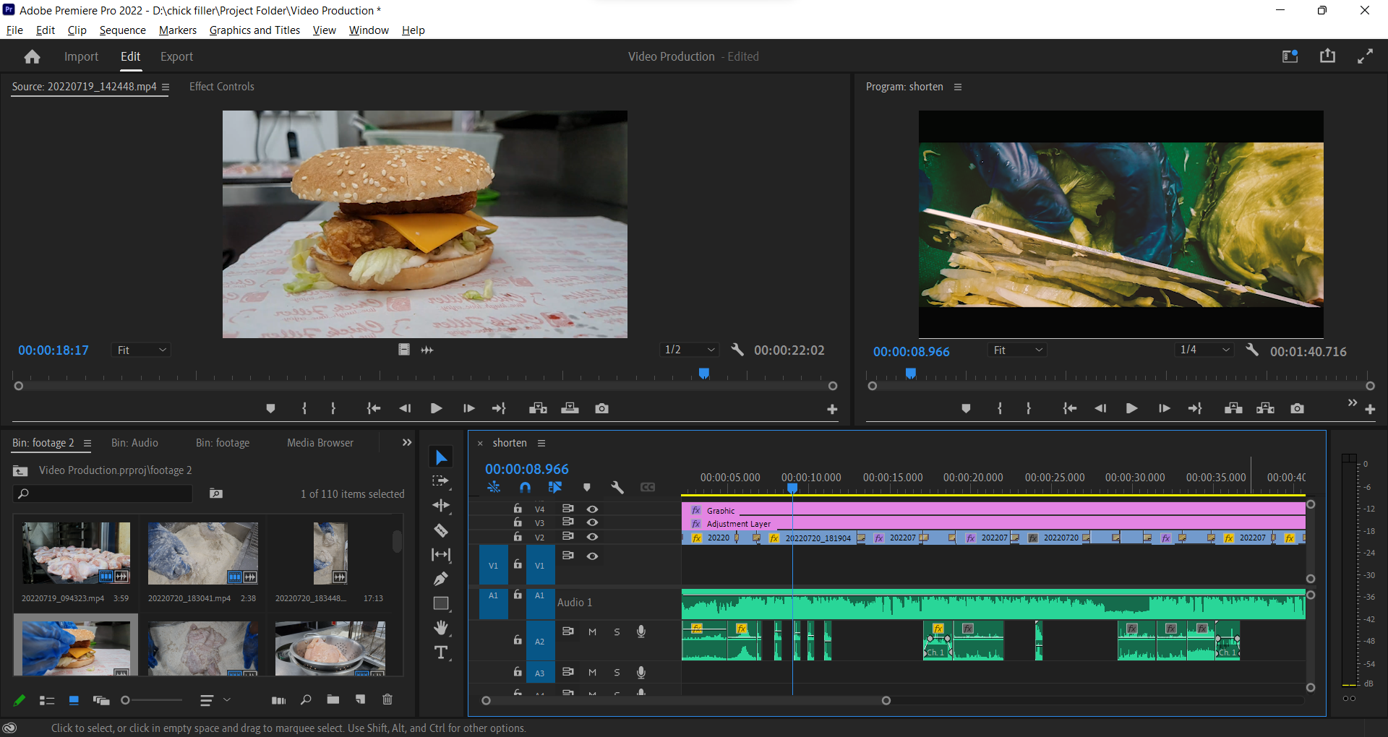Mute audio track A2

pos(592,632)
